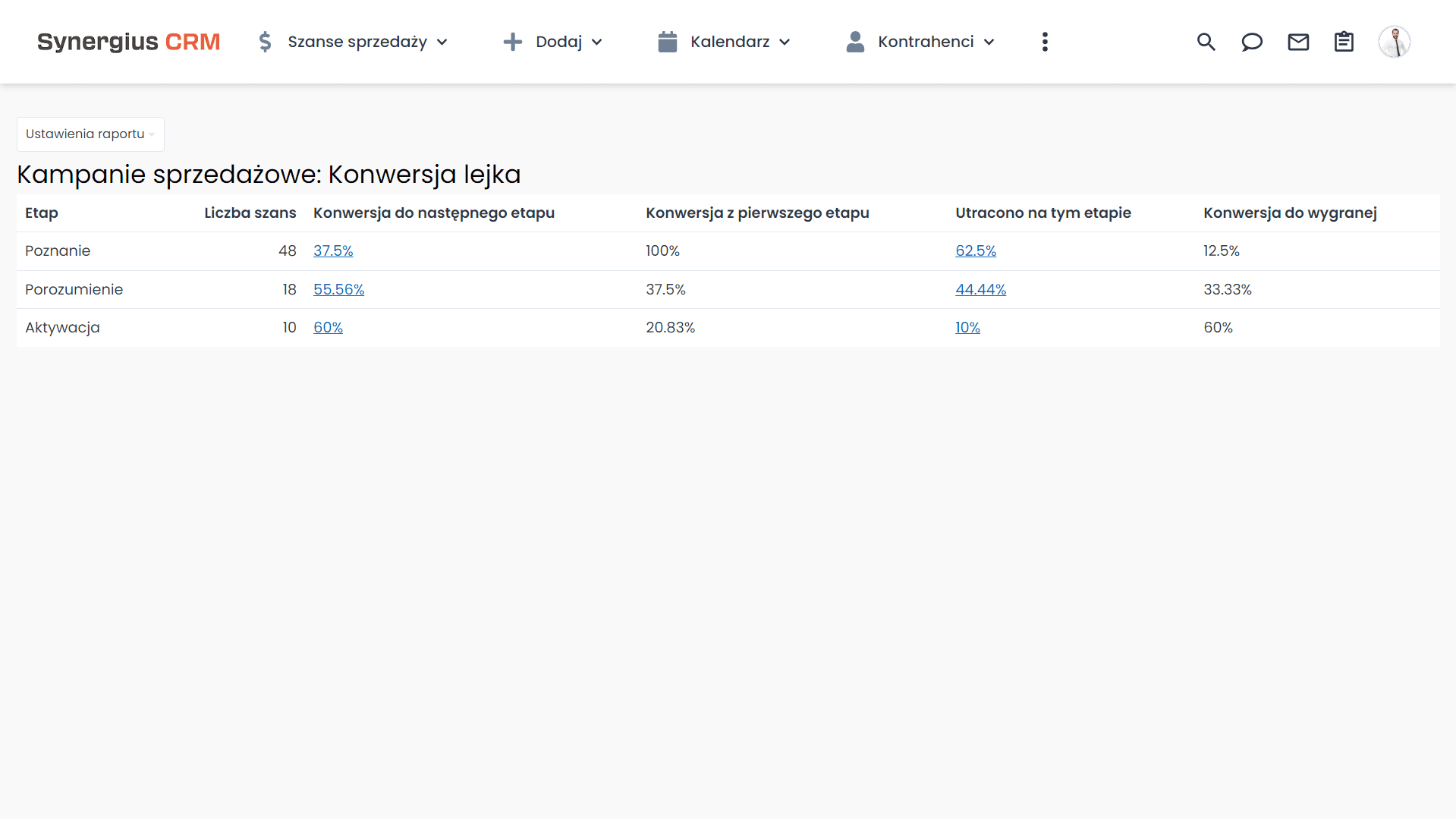Open the Ustawienia raportu dropdown

click(90, 134)
